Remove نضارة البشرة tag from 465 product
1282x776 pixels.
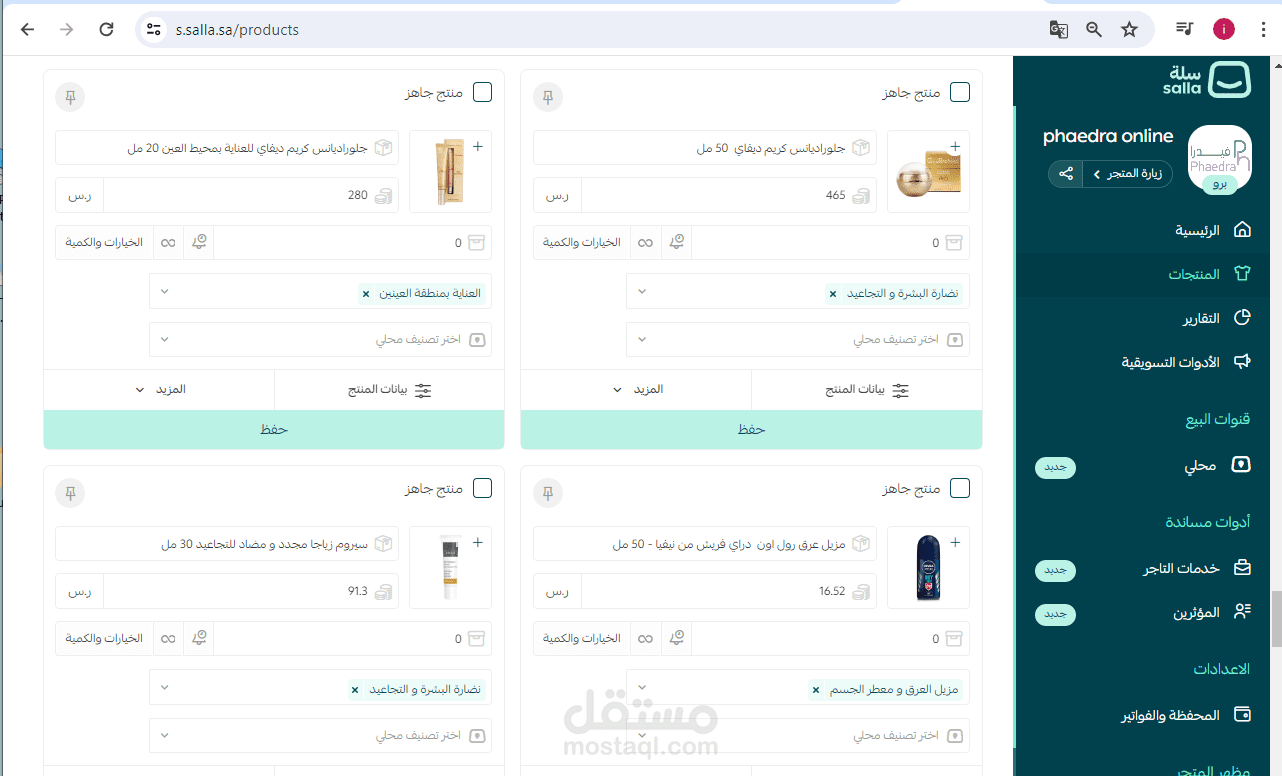(x=833, y=294)
